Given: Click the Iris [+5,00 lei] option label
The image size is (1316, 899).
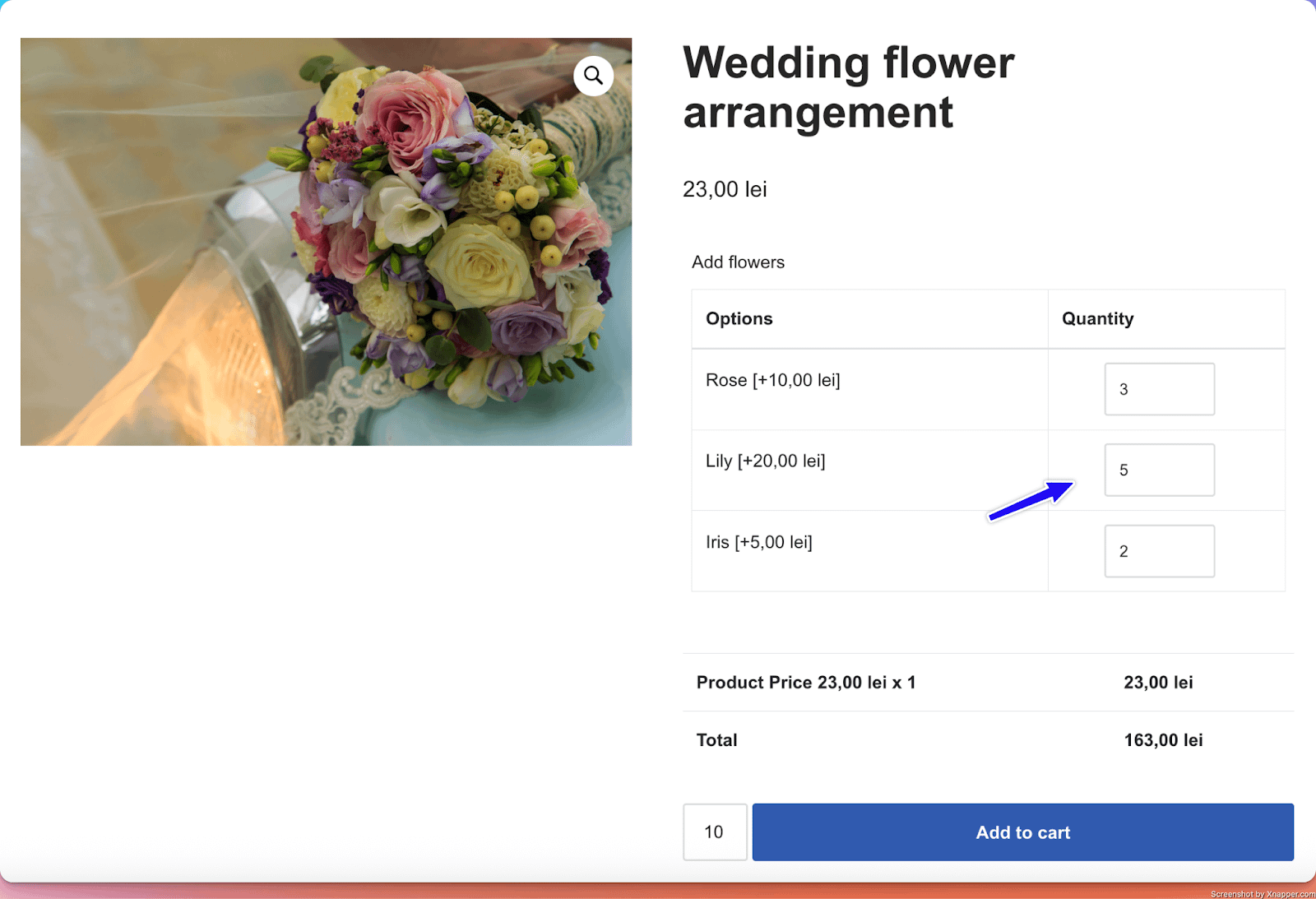Looking at the screenshot, I should pos(758,542).
